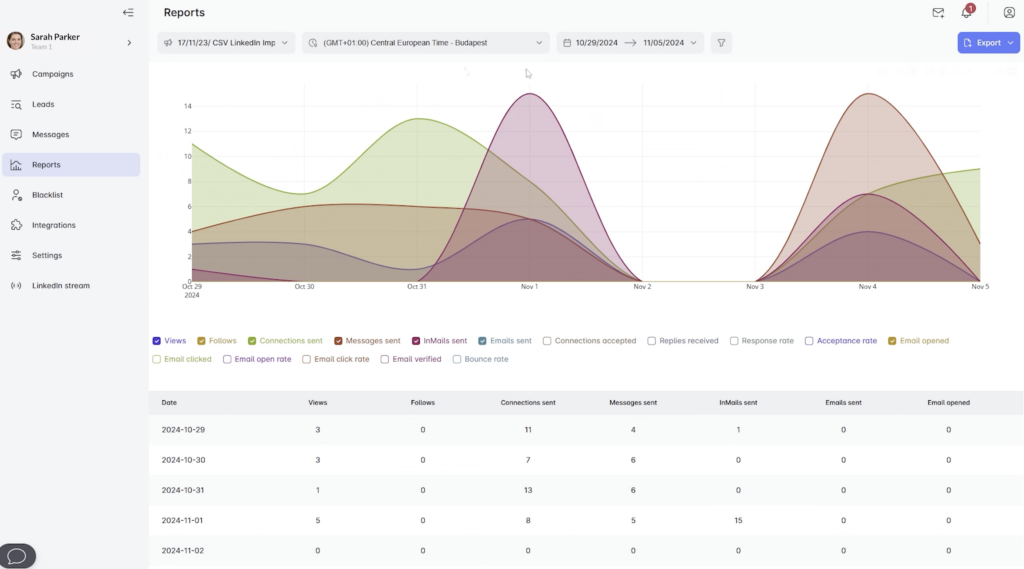
Task: Open the campaign selector dropdown
Action: coord(226,43)
